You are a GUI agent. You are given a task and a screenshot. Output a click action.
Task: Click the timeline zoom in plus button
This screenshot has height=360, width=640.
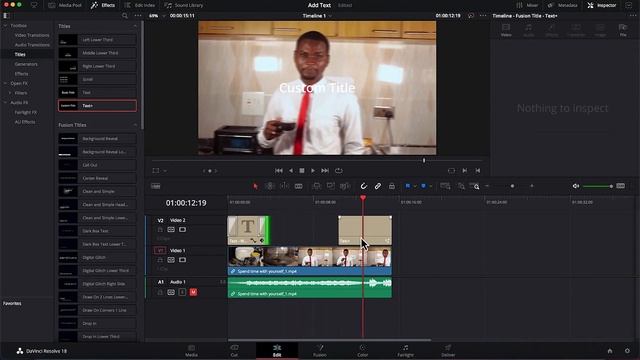click(x=532, y=186)
